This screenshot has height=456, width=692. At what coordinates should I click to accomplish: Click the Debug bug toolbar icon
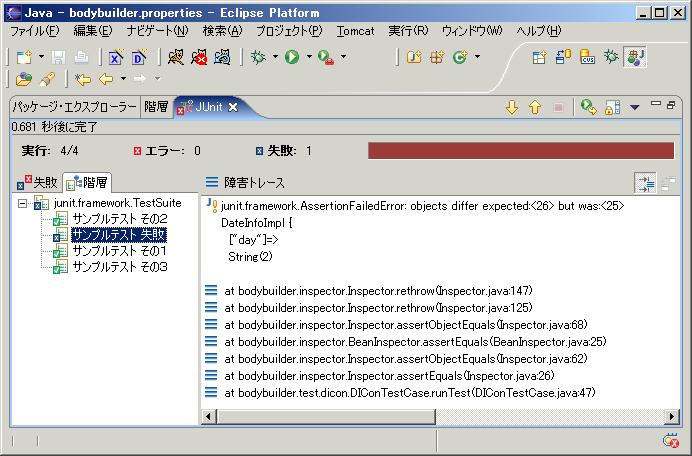(258, 57)
